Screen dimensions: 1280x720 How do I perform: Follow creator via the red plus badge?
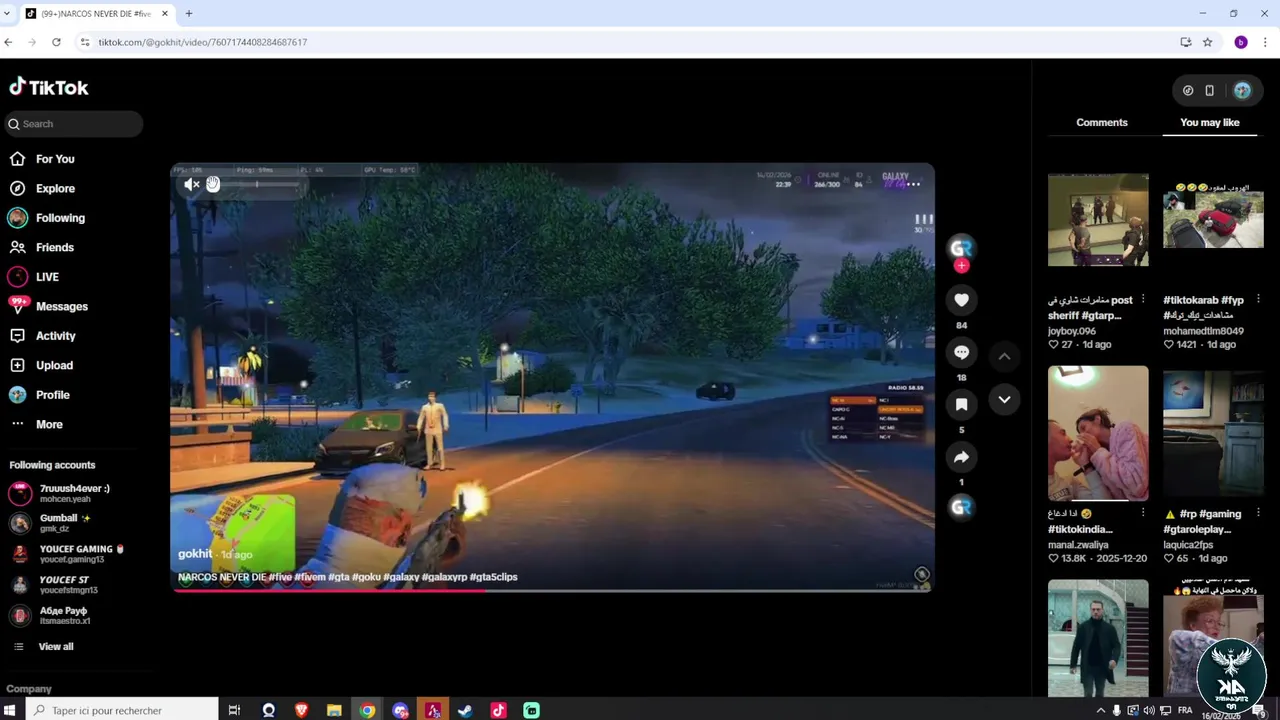coord(961,266)
